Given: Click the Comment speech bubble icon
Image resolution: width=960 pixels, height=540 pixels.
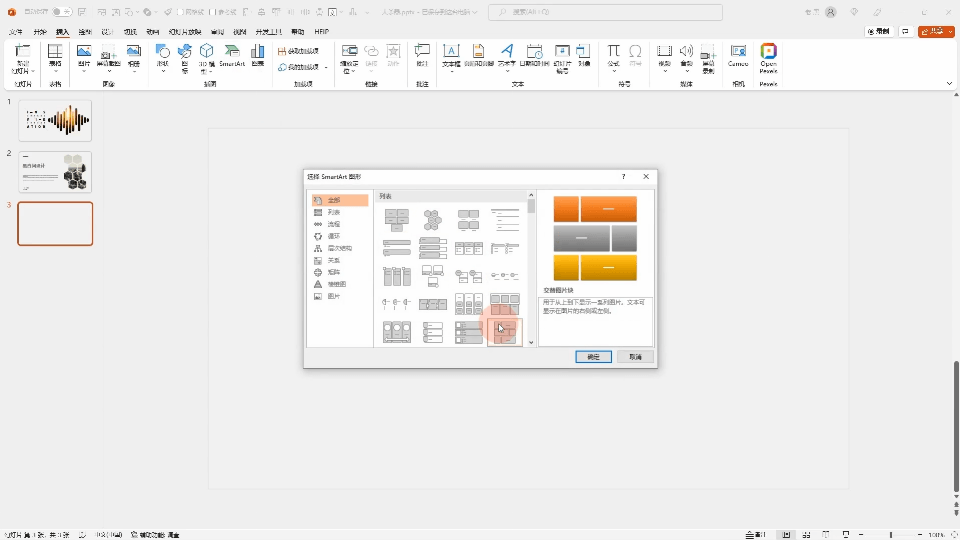Looking at the screenshot, I should pyautogui.click(x=422, y=51).
